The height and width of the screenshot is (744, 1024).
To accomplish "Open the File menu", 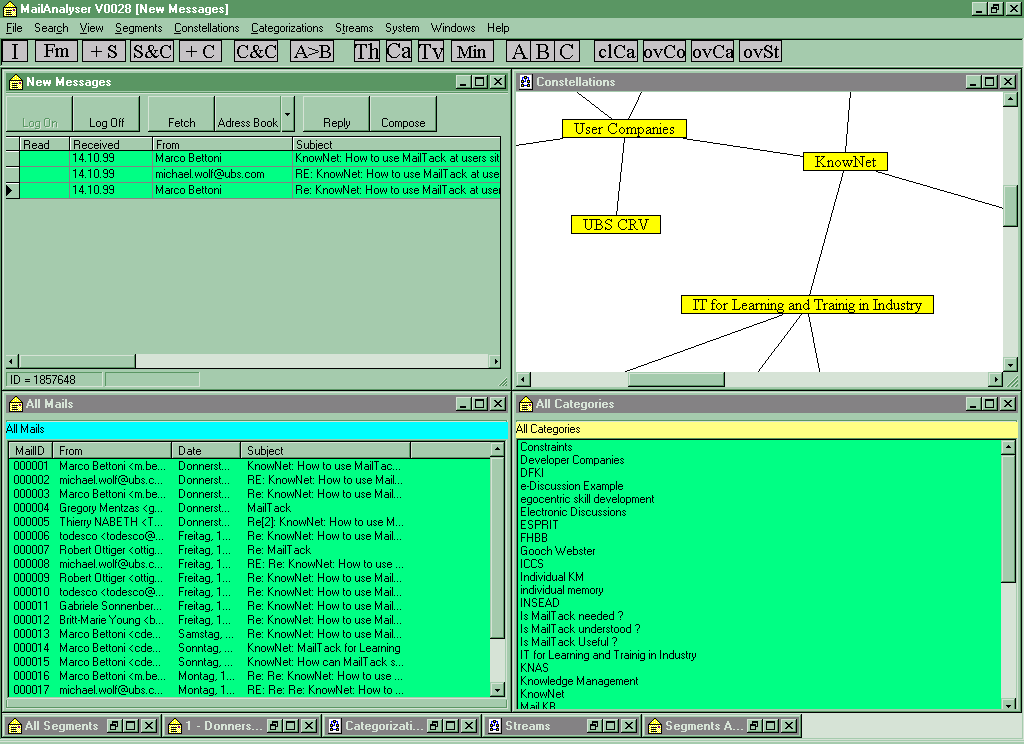I will [14, 28].
